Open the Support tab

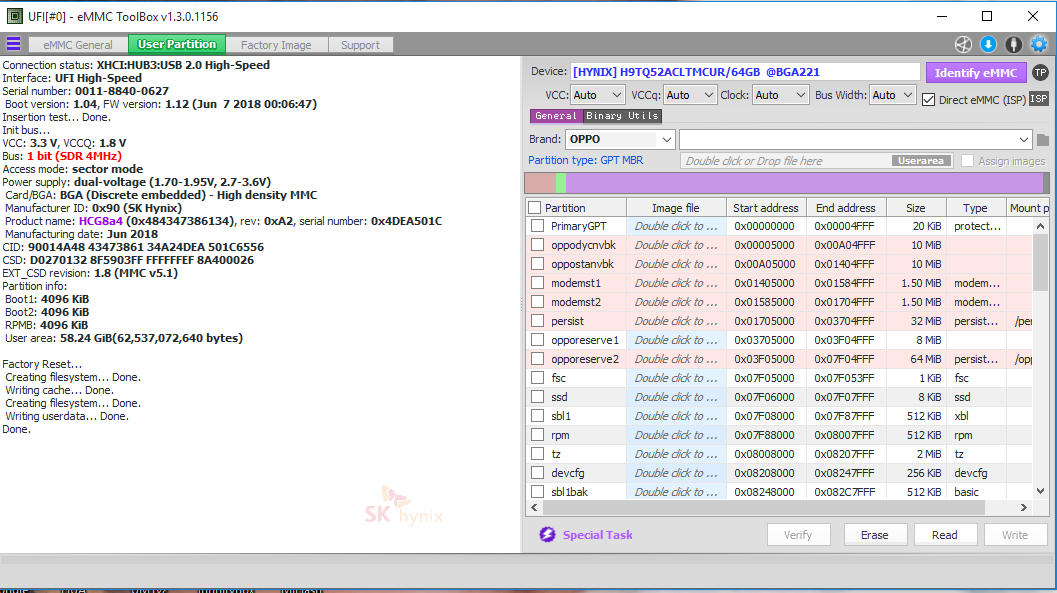360,45
